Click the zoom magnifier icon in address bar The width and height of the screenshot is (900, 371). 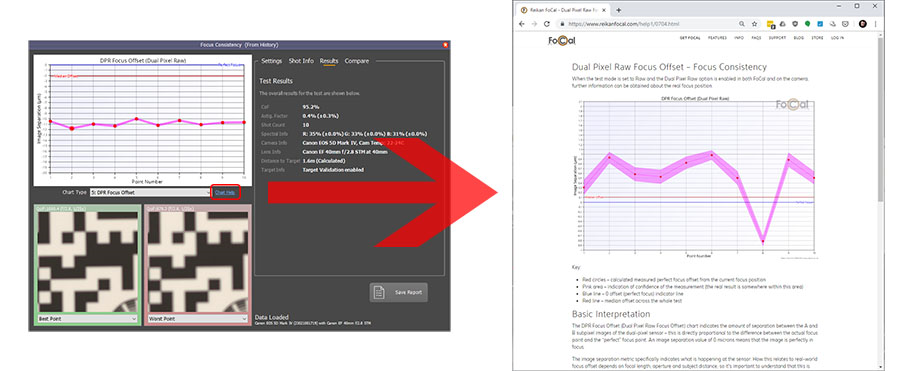pyautogui.click(x=742, y=24)
